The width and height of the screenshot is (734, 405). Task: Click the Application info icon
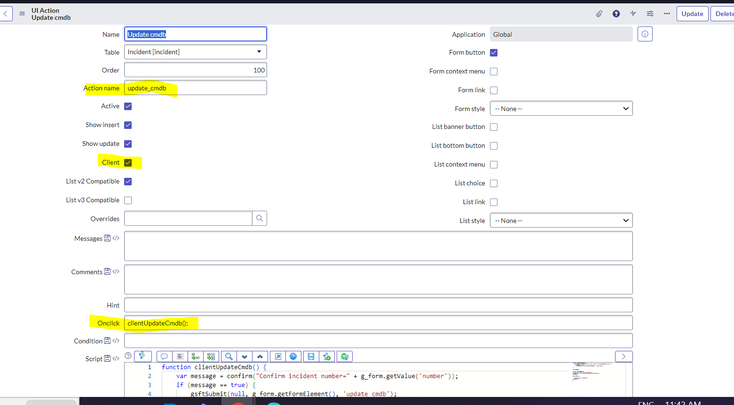click(x=645, y=34)
